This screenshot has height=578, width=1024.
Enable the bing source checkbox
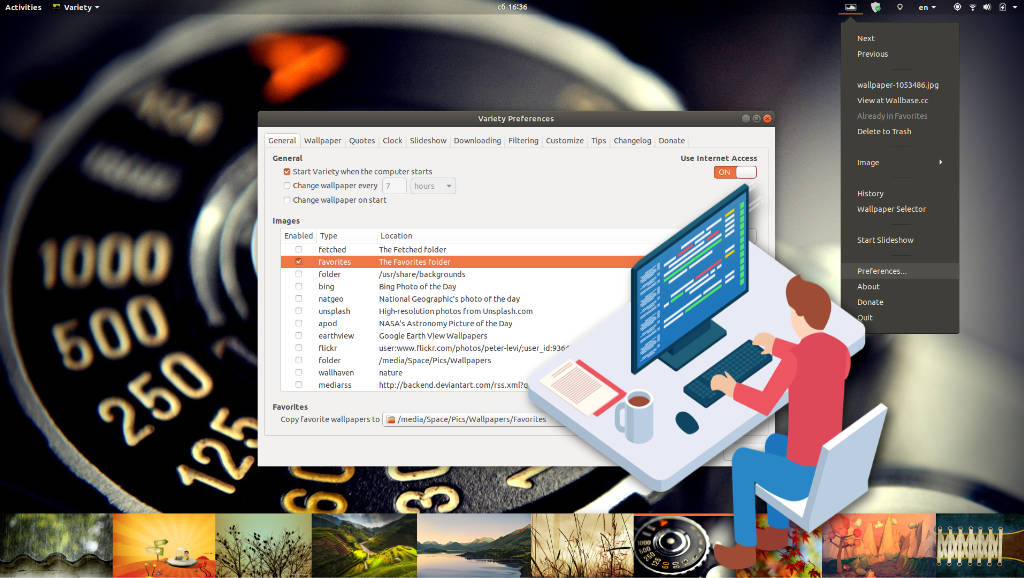click(x=298, y=287)
